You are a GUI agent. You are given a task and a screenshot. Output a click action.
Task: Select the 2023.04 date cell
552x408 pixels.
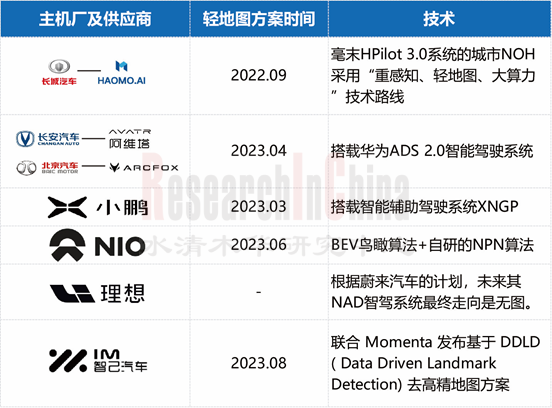click(259, 151)
